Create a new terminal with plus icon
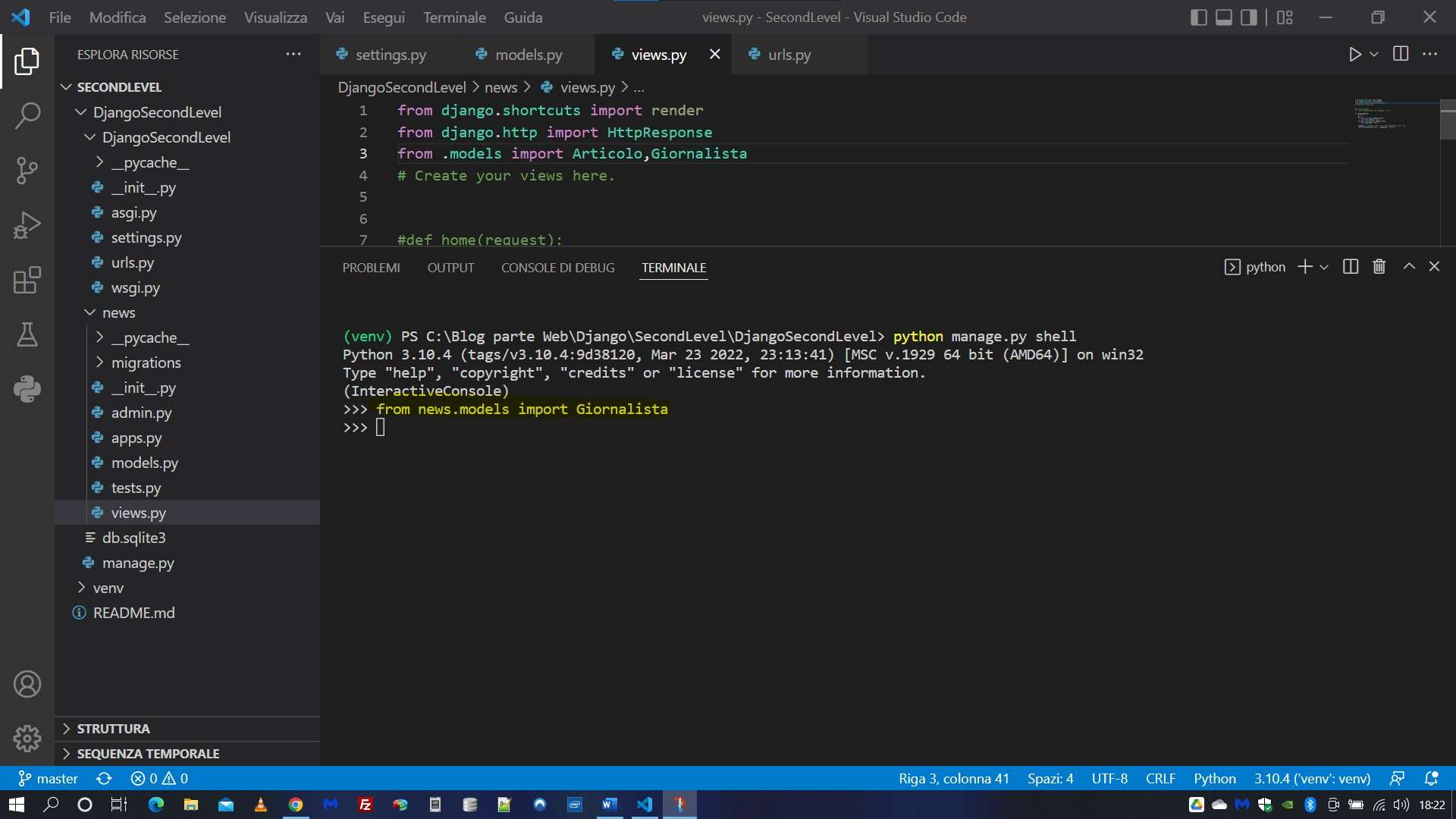Image resolution: width=1456 pixels, height=819 pixels. point(1305,267)
